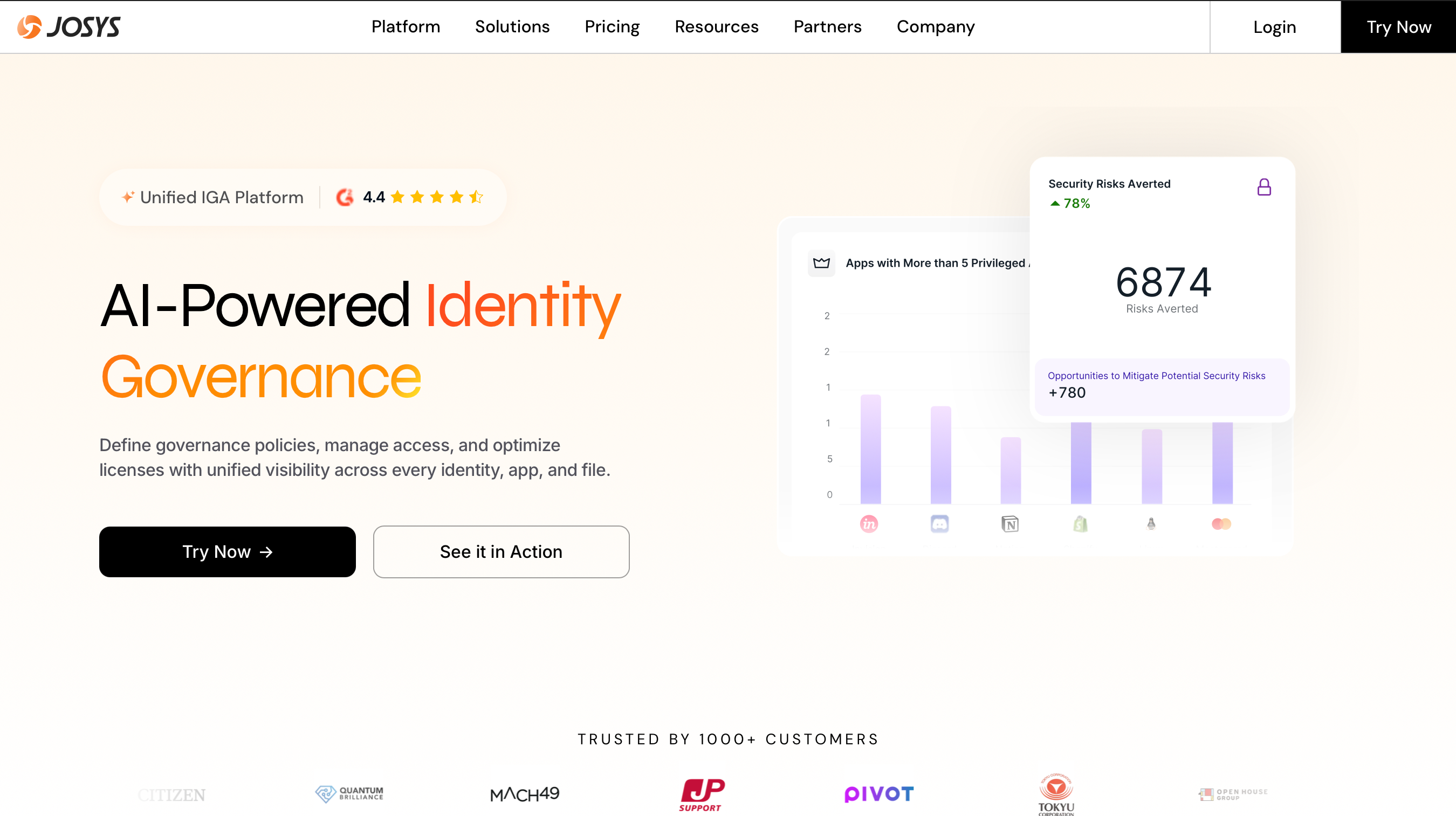The width and height of the screenshot is (1456, 816).
Task: Go to the Pricing page
Action: point(612,26)
